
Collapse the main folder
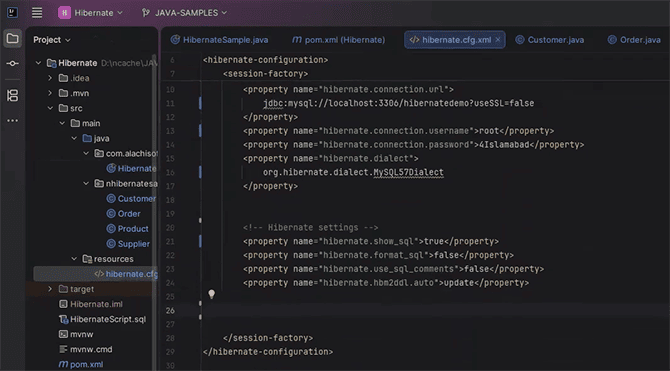[62, 123]
